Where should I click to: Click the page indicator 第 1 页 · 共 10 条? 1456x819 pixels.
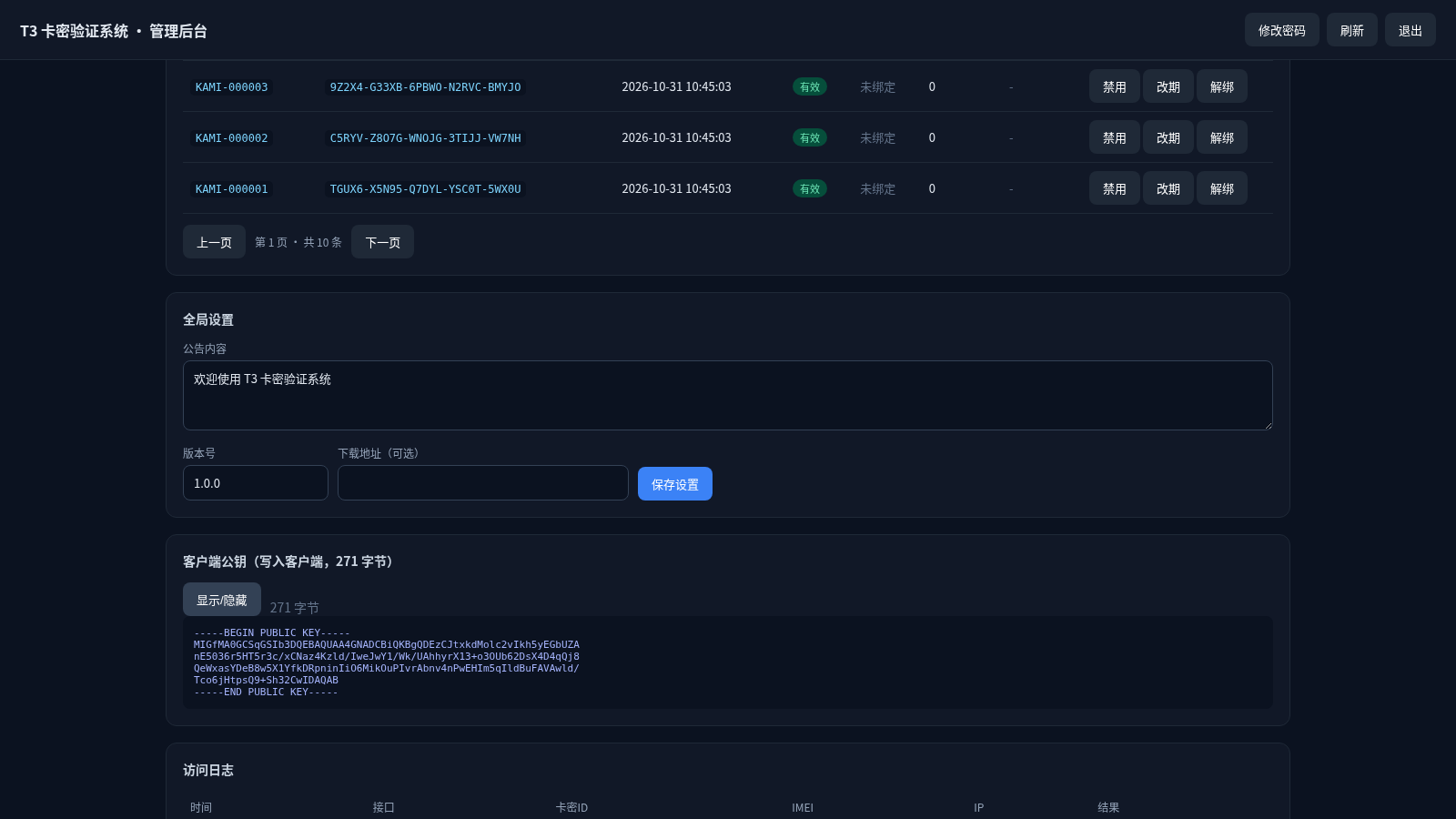tap(298, 242)
